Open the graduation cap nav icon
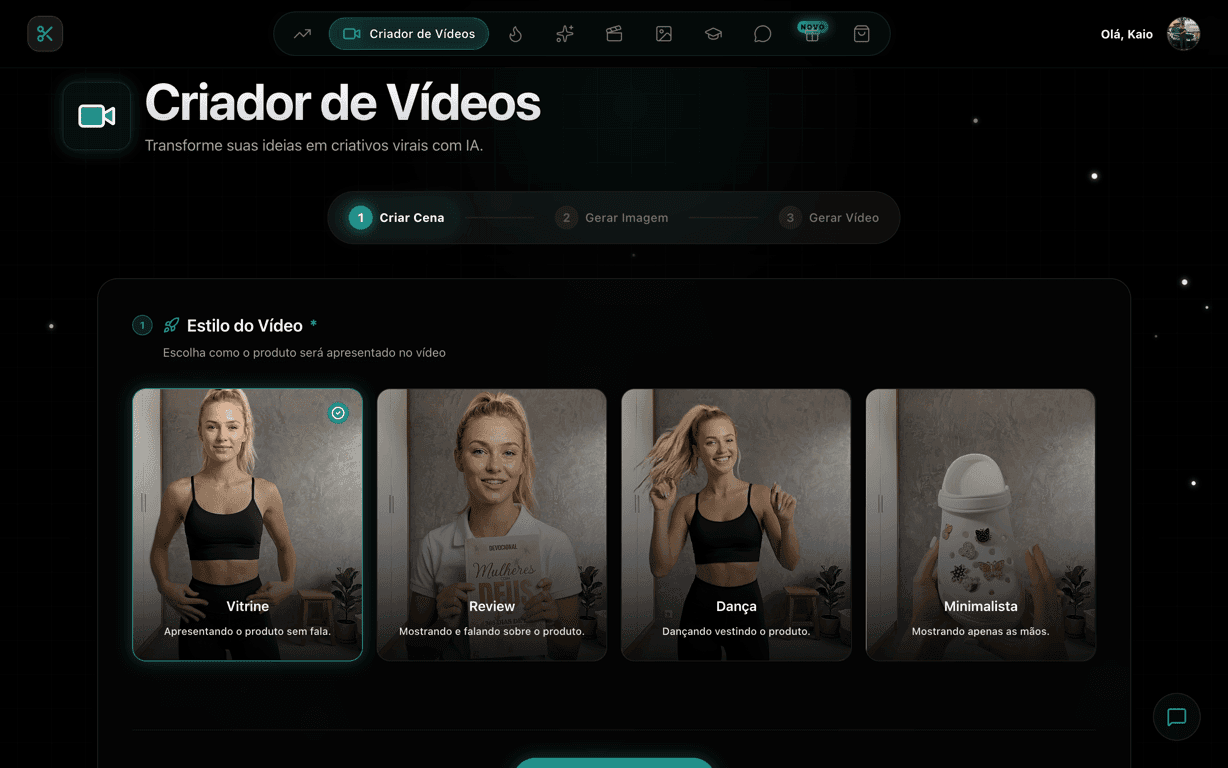This screenshot has width=1228, height=768. pyautogui.click(x=713, y=34)
